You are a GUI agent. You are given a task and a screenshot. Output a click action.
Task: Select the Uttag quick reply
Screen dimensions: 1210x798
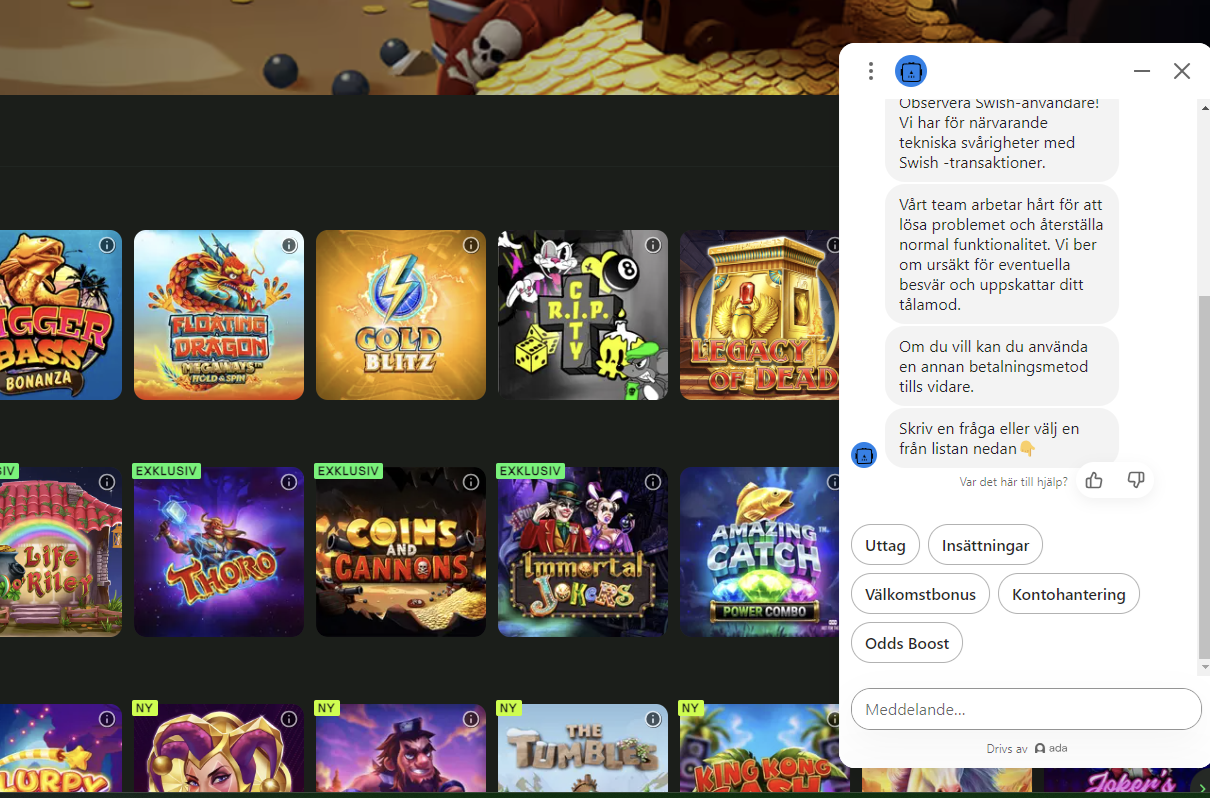[885, 545]
